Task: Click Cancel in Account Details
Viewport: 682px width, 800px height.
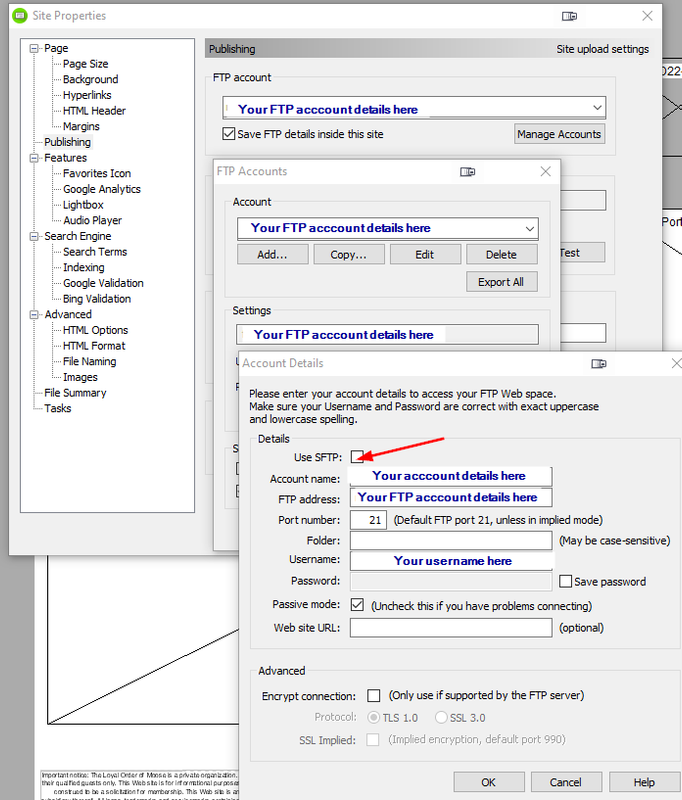Action: click(x=566, y=782)
